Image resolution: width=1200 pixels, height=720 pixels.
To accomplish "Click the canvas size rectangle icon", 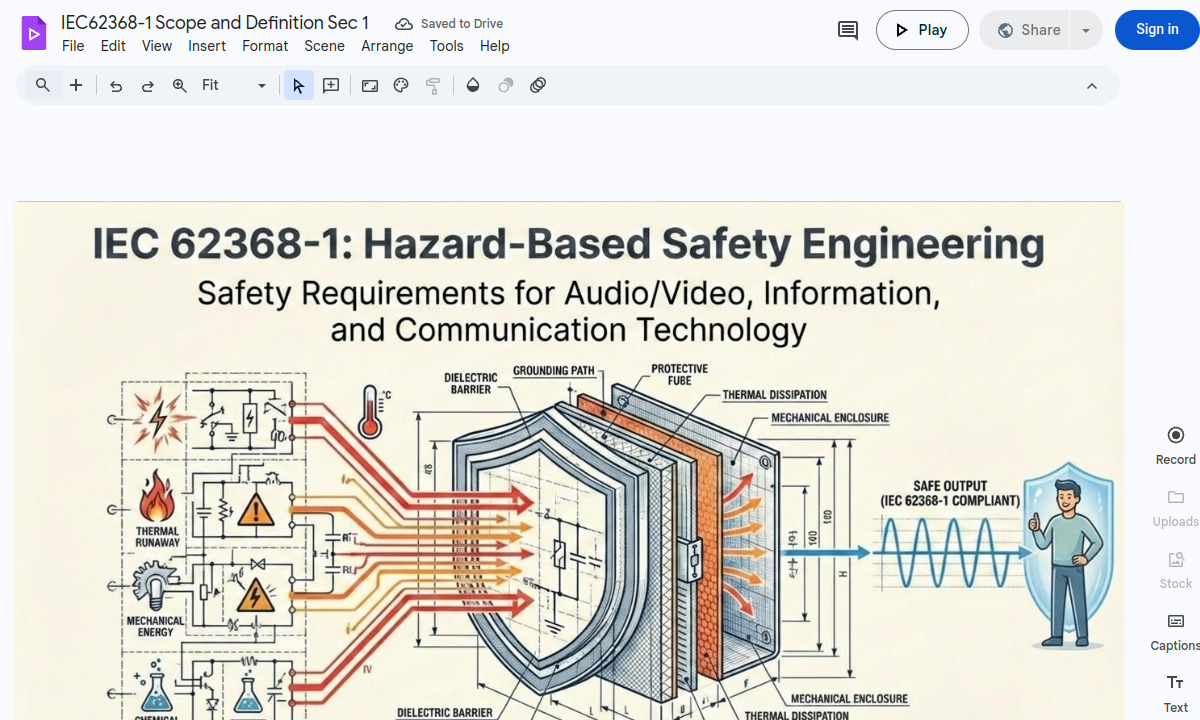I will (x=370, y=86).
